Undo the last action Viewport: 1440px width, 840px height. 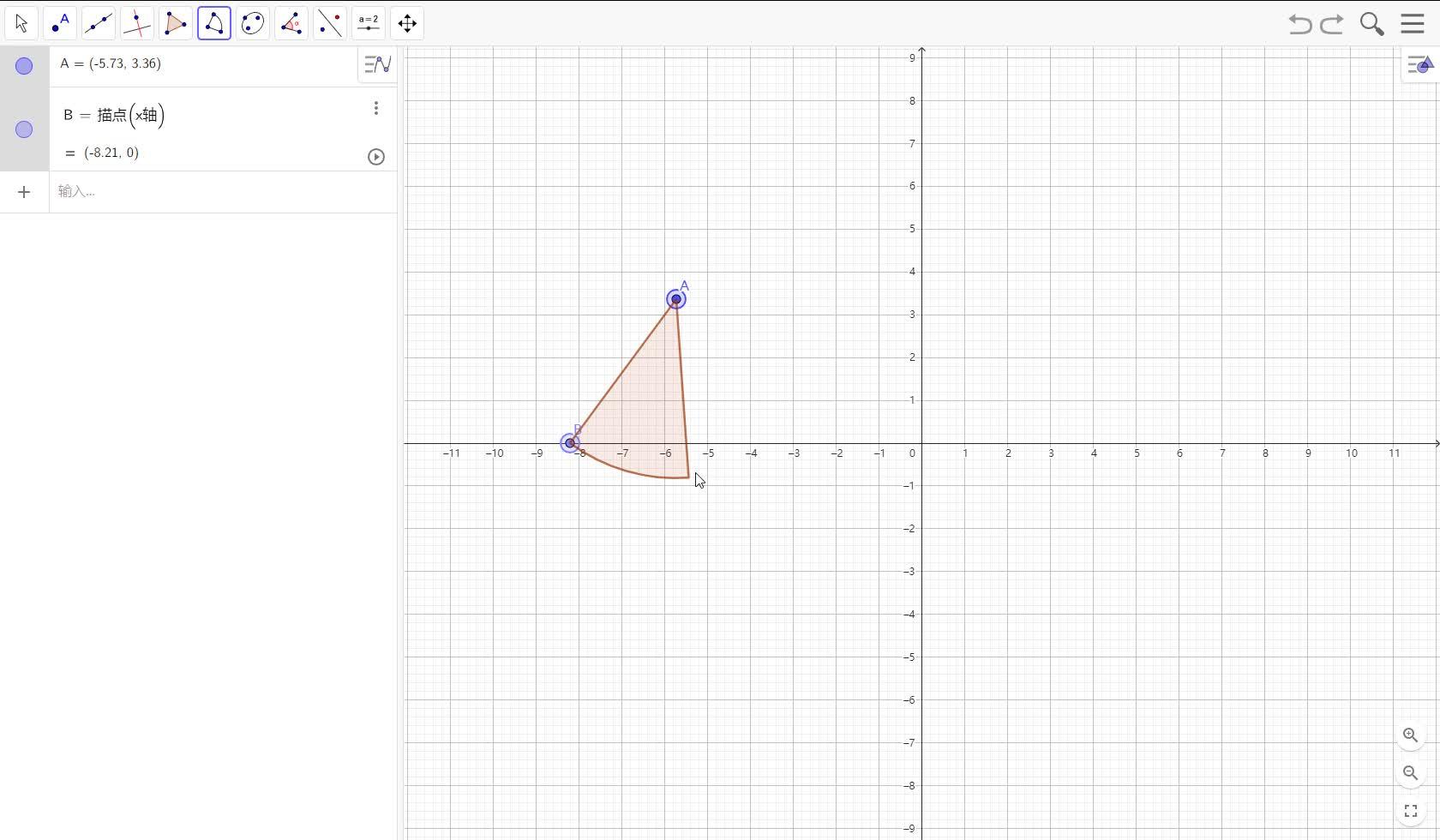point(1299,23)
